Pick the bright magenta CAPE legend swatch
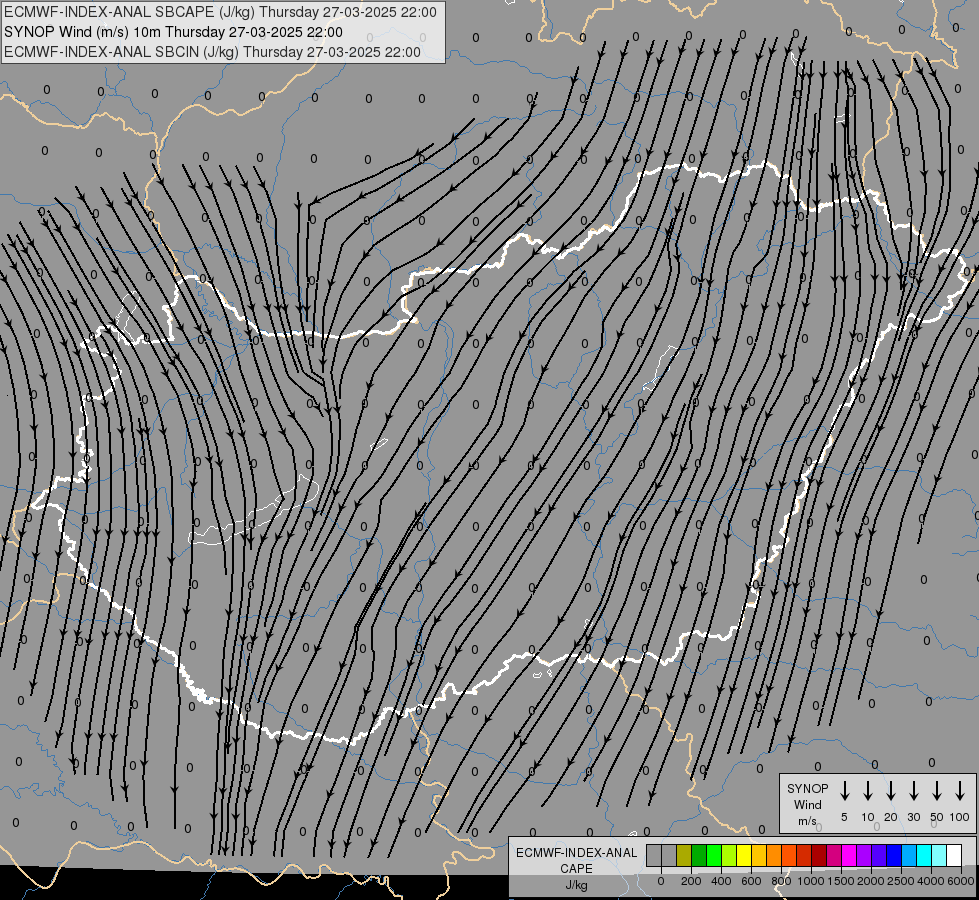The image size is (979, 900). click(x=850, y=855)
